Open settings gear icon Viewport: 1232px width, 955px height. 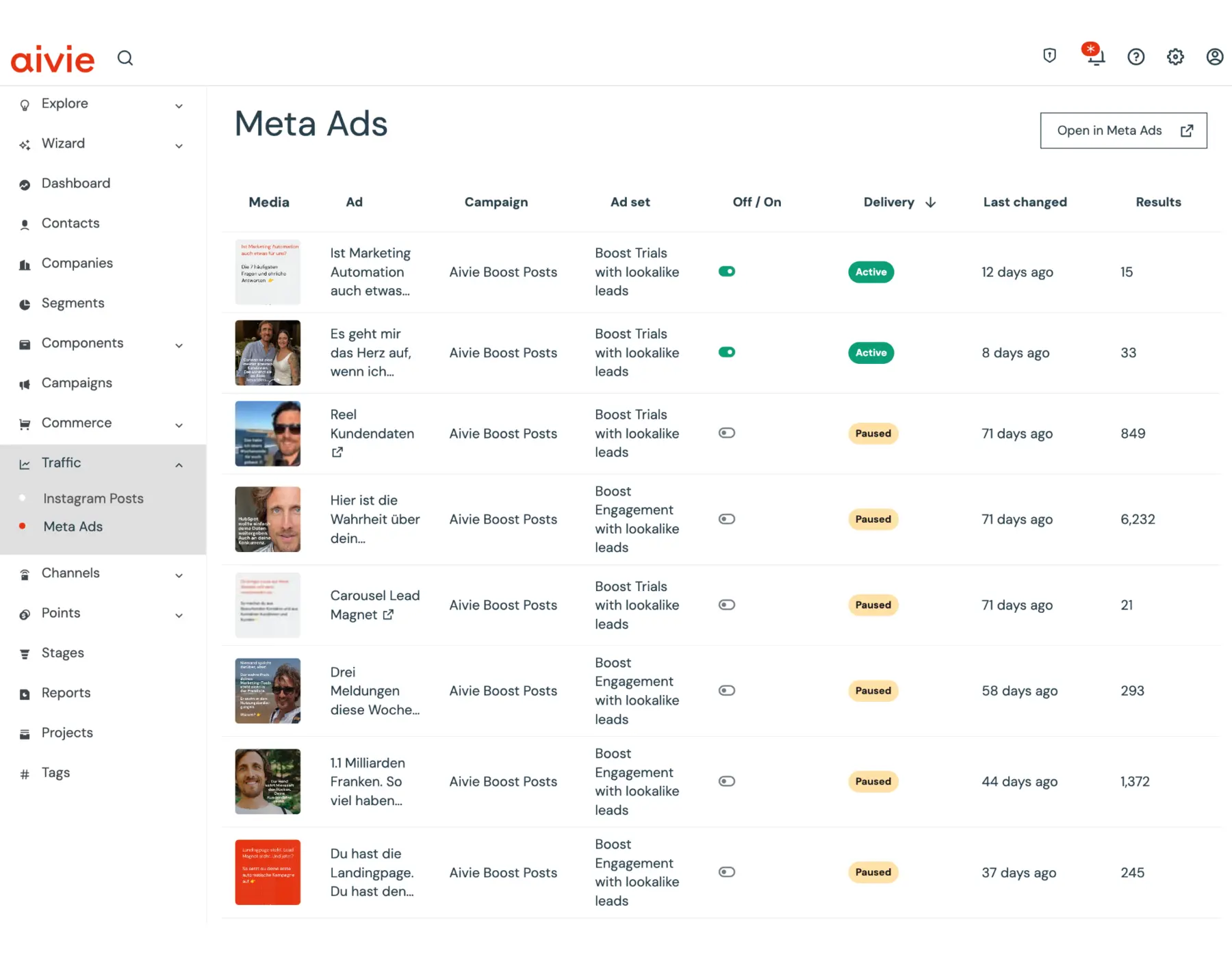(x=1175, y=57)
